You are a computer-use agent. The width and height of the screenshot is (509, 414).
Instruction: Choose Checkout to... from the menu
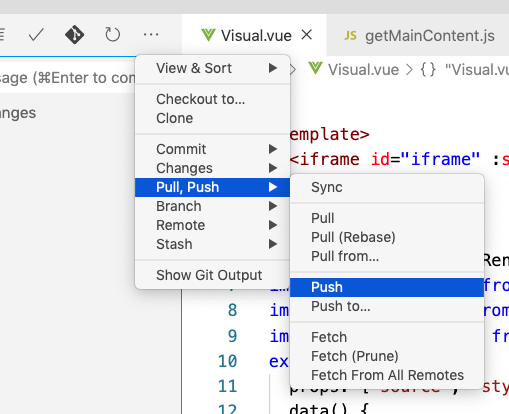213,99
